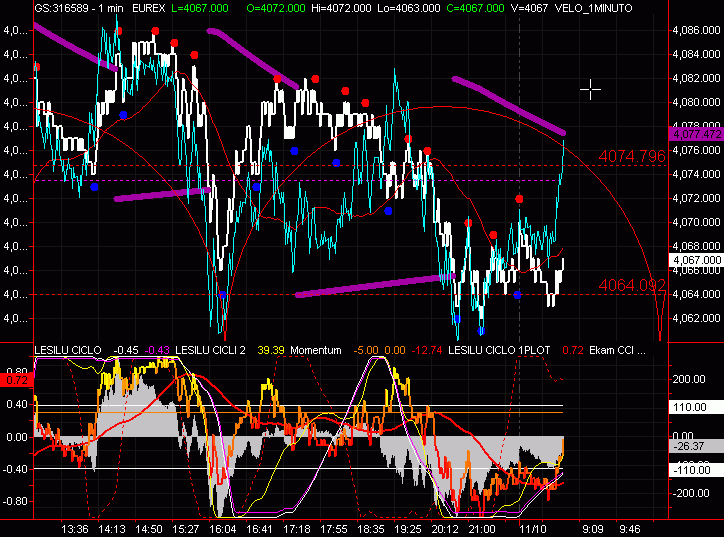The image size is (724, 537).
Task: Click the 4064.092 red level label
Action: pyautogui.click(x=632, y=286)
